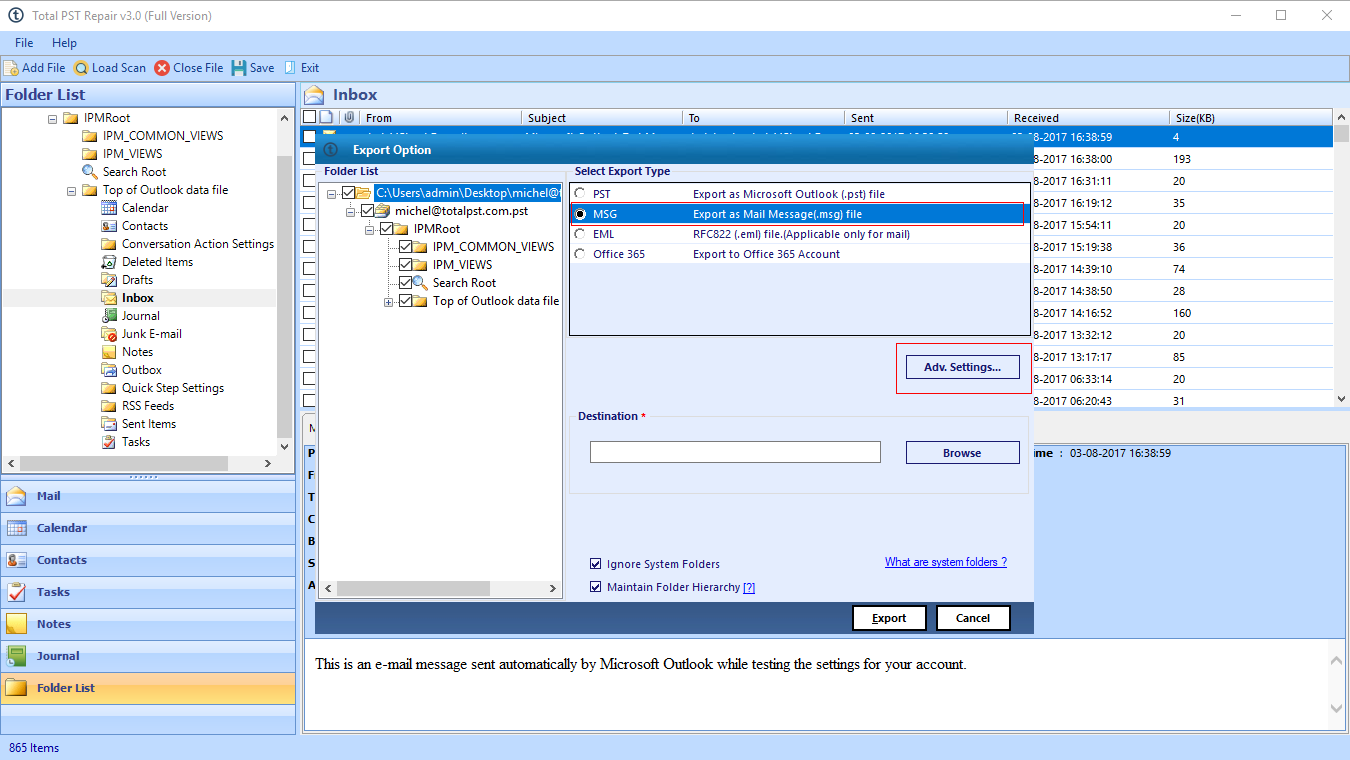Image resolution: width=1350 pixels, height=760 pixels.
Task: Click the Add File toolbar icon
Action: pyautogui.click(x=11, y=68)
